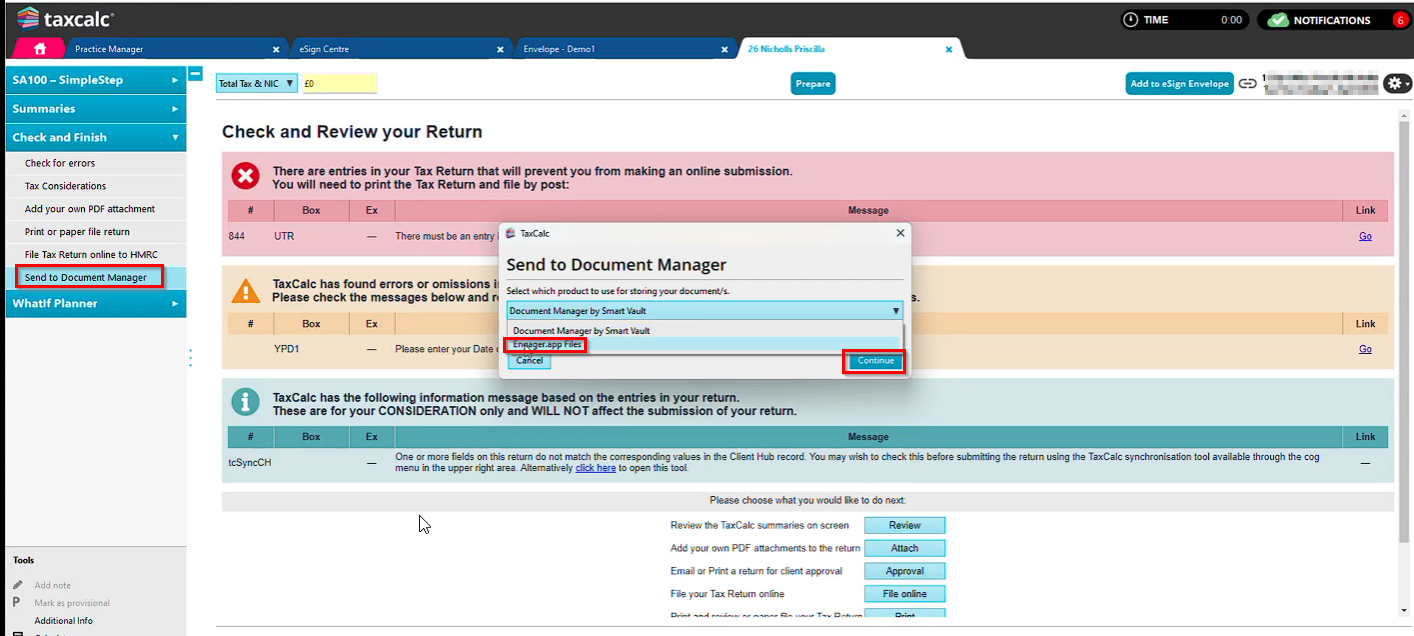This screenshot has width=1414, height=636.
Task: Open the Notifications checkmark icon
Action: pos(1277,20)
